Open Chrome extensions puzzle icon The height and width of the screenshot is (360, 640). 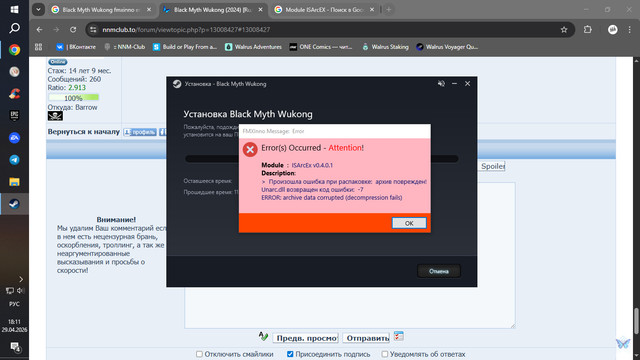(x=588, y=29)
